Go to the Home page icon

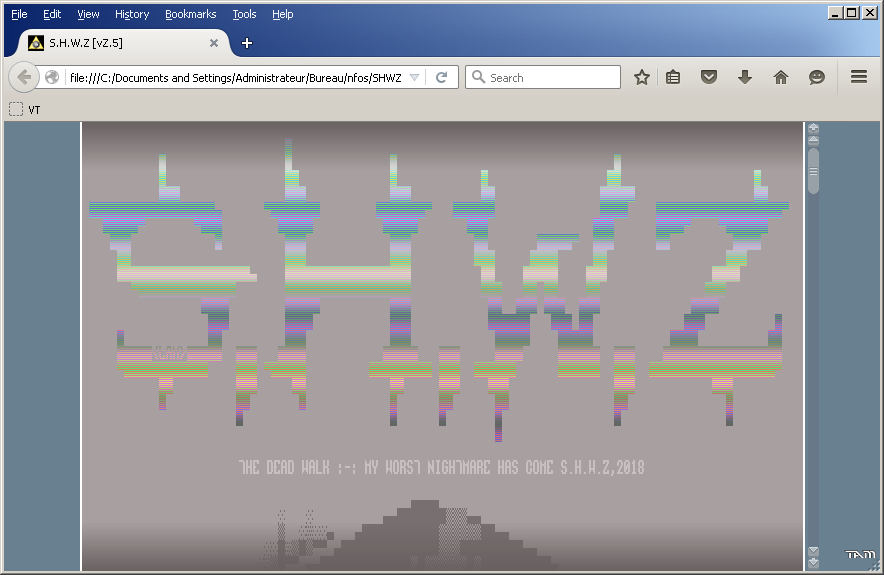tap(781, 77)
